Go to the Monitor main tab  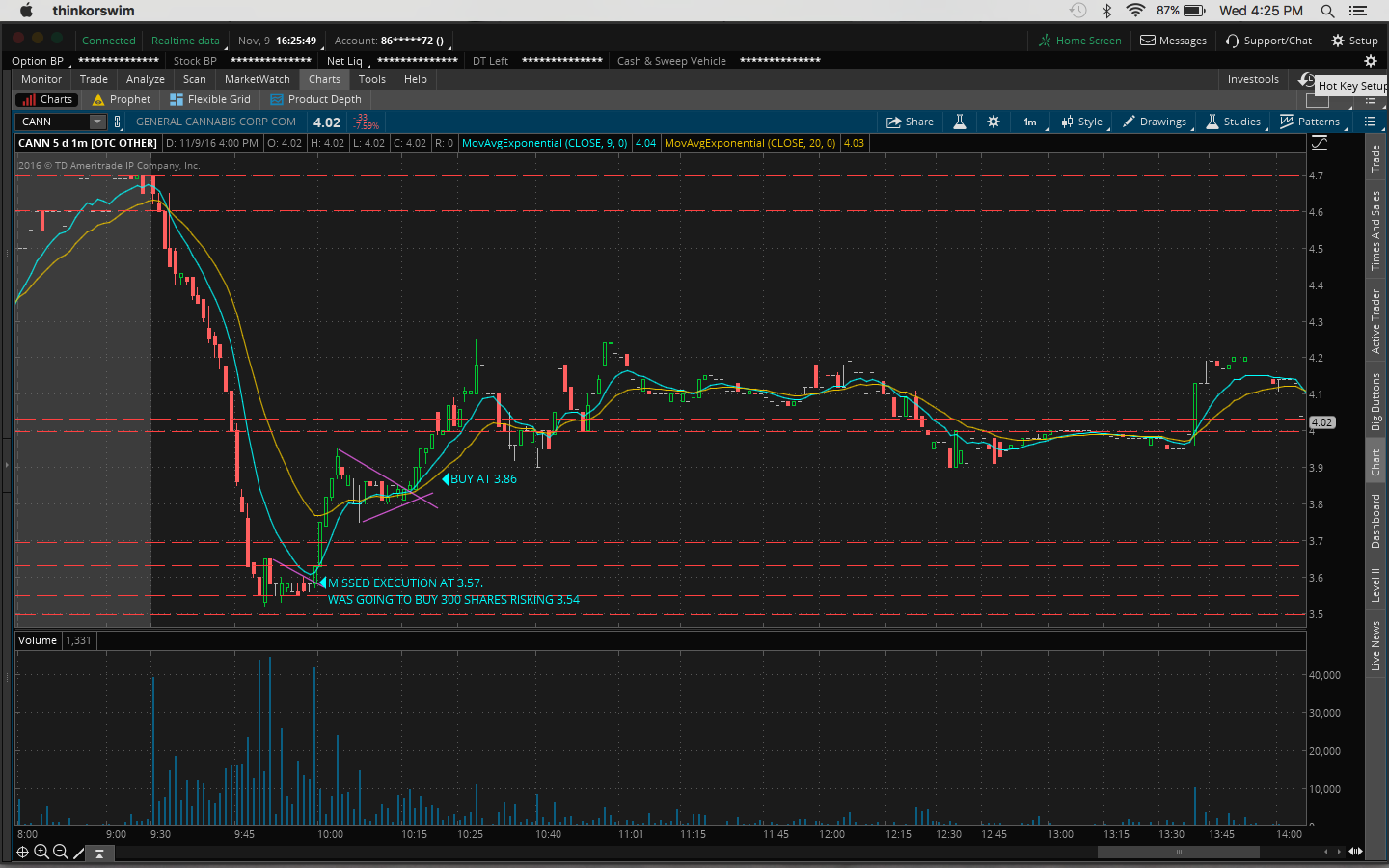[x=41, y=79]
